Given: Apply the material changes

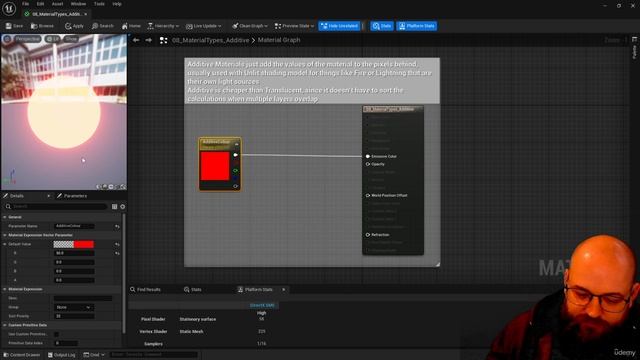Looking at the screenshot, I should pos(74,26).
